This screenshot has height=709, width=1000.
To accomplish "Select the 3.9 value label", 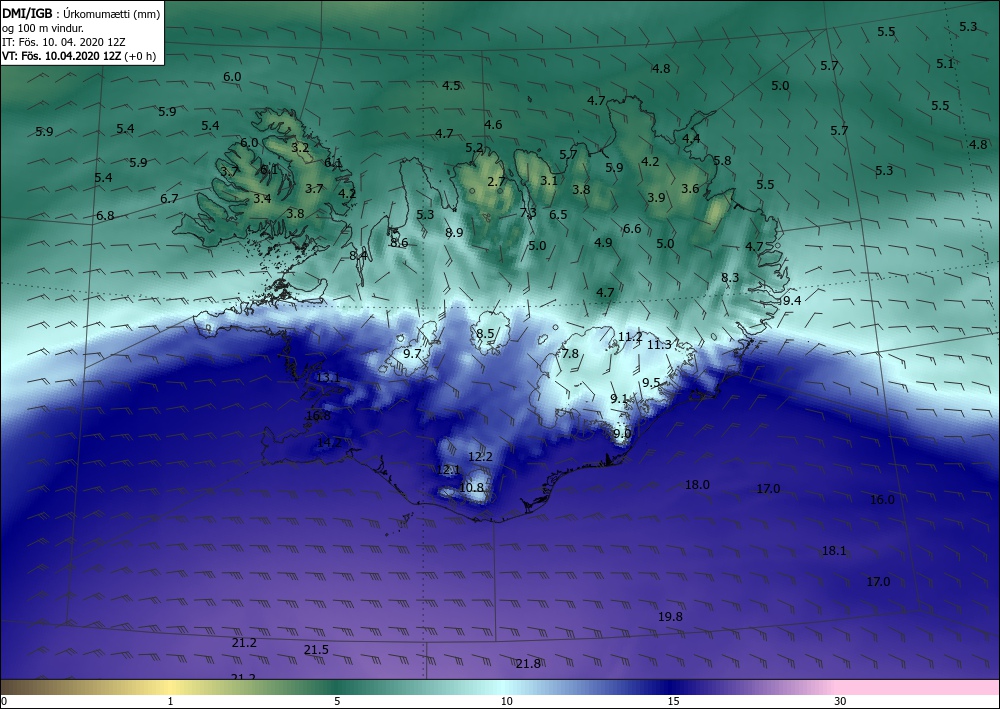I will [656, 198].
